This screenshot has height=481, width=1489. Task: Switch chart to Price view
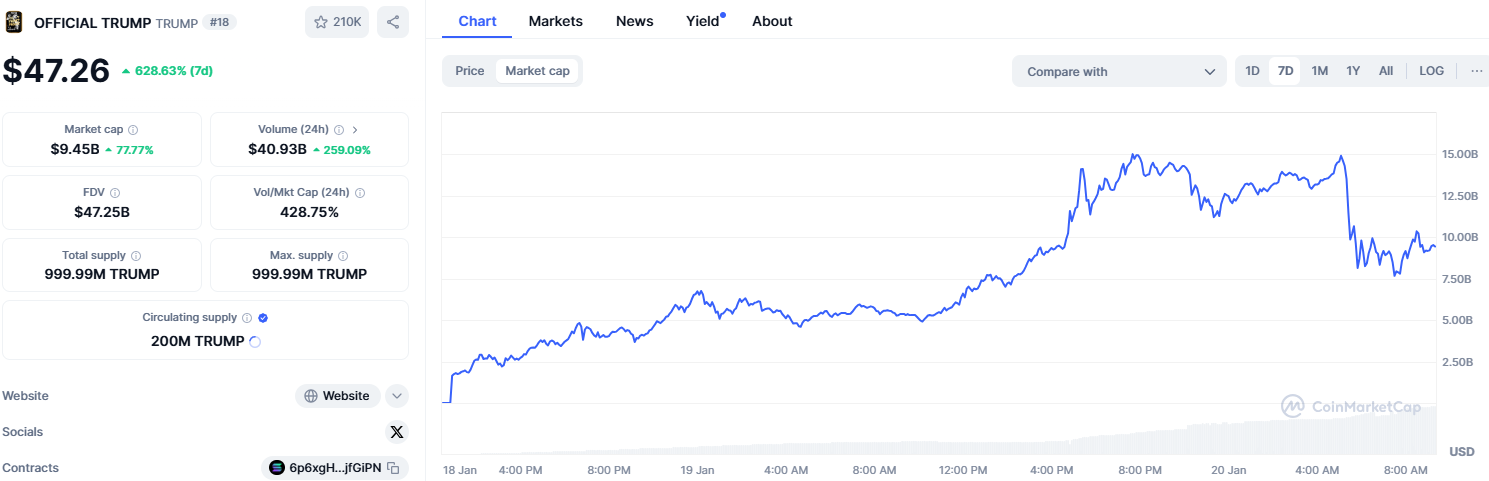[469, 71]
